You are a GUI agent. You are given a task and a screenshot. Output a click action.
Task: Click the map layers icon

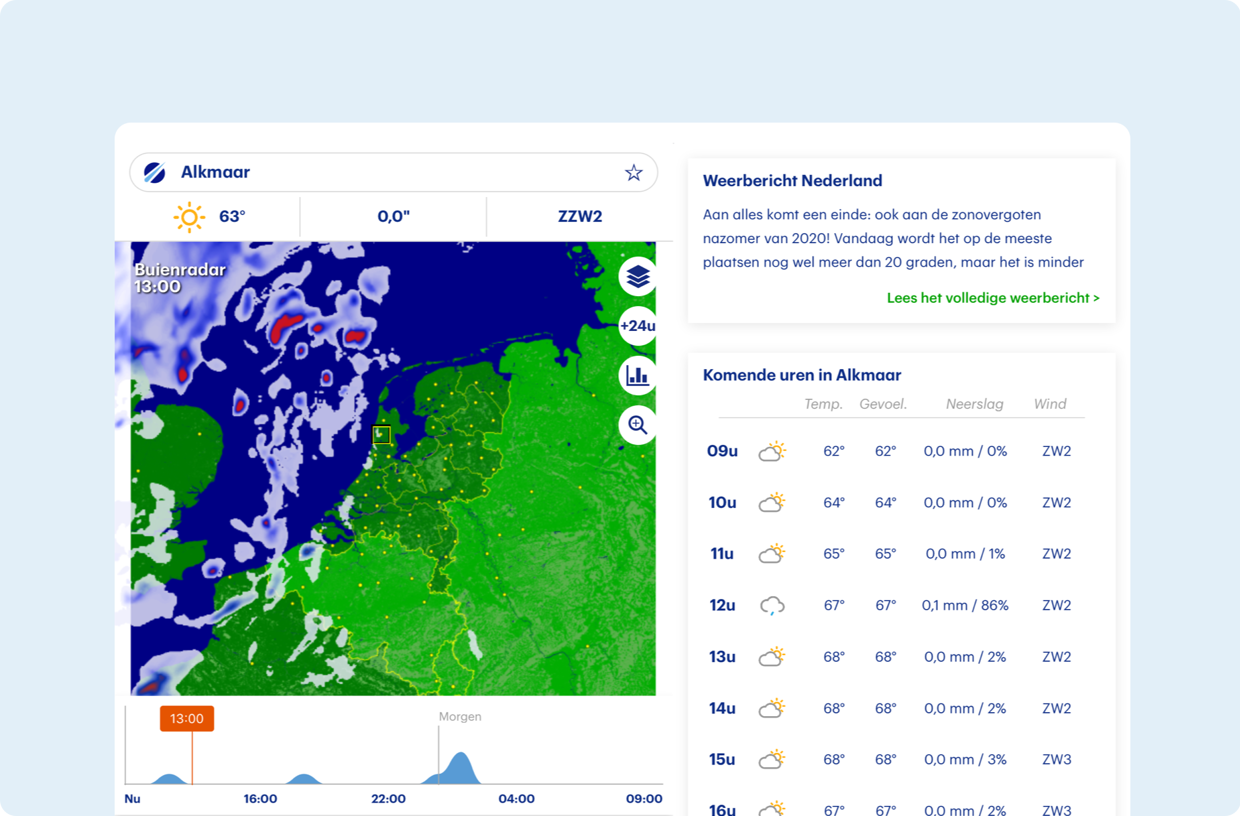coord(637,276)
